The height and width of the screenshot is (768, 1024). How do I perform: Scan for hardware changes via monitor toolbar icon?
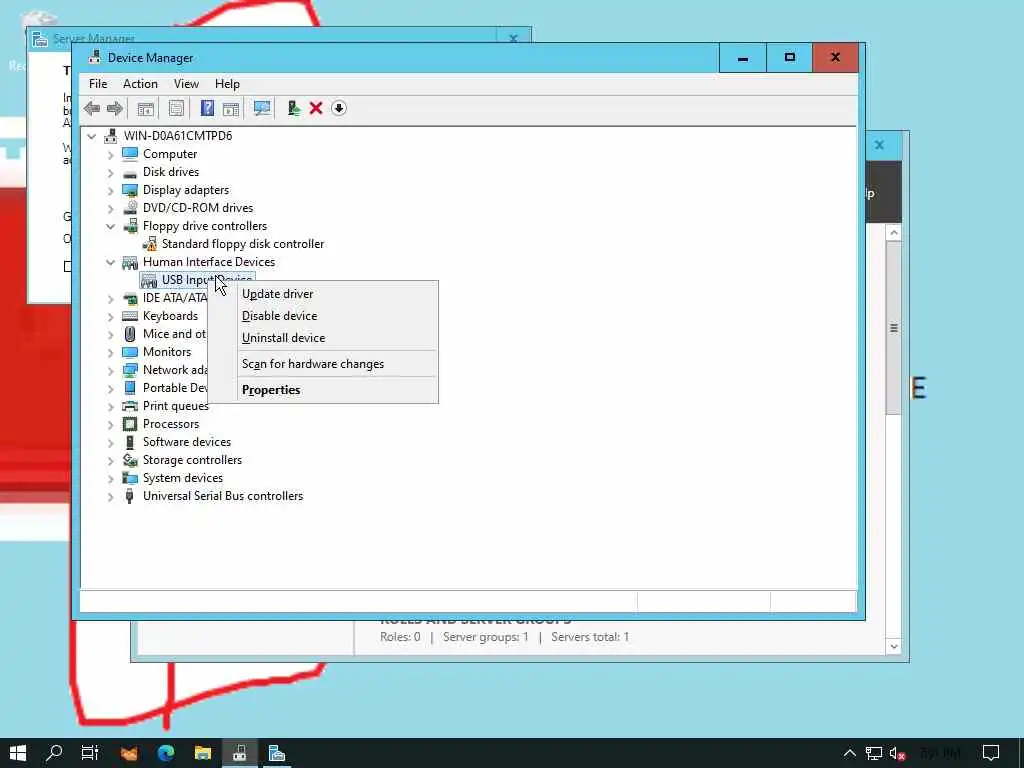pos(262,108)
